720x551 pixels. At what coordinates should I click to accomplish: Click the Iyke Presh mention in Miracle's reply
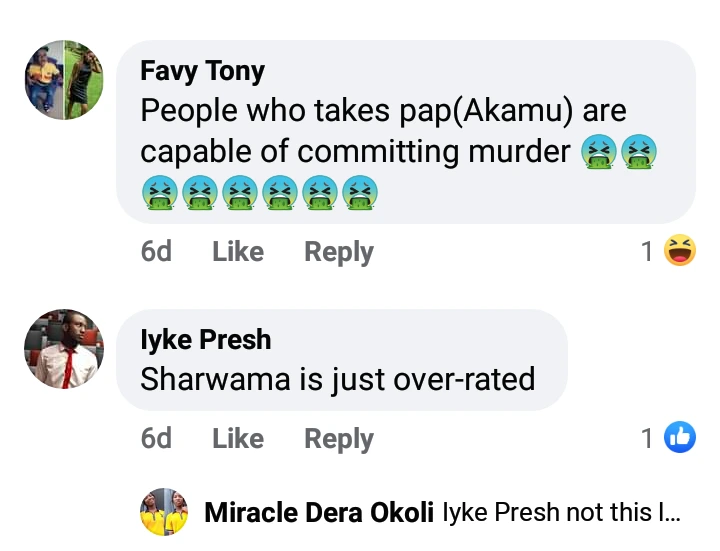[x=501, y=513]
